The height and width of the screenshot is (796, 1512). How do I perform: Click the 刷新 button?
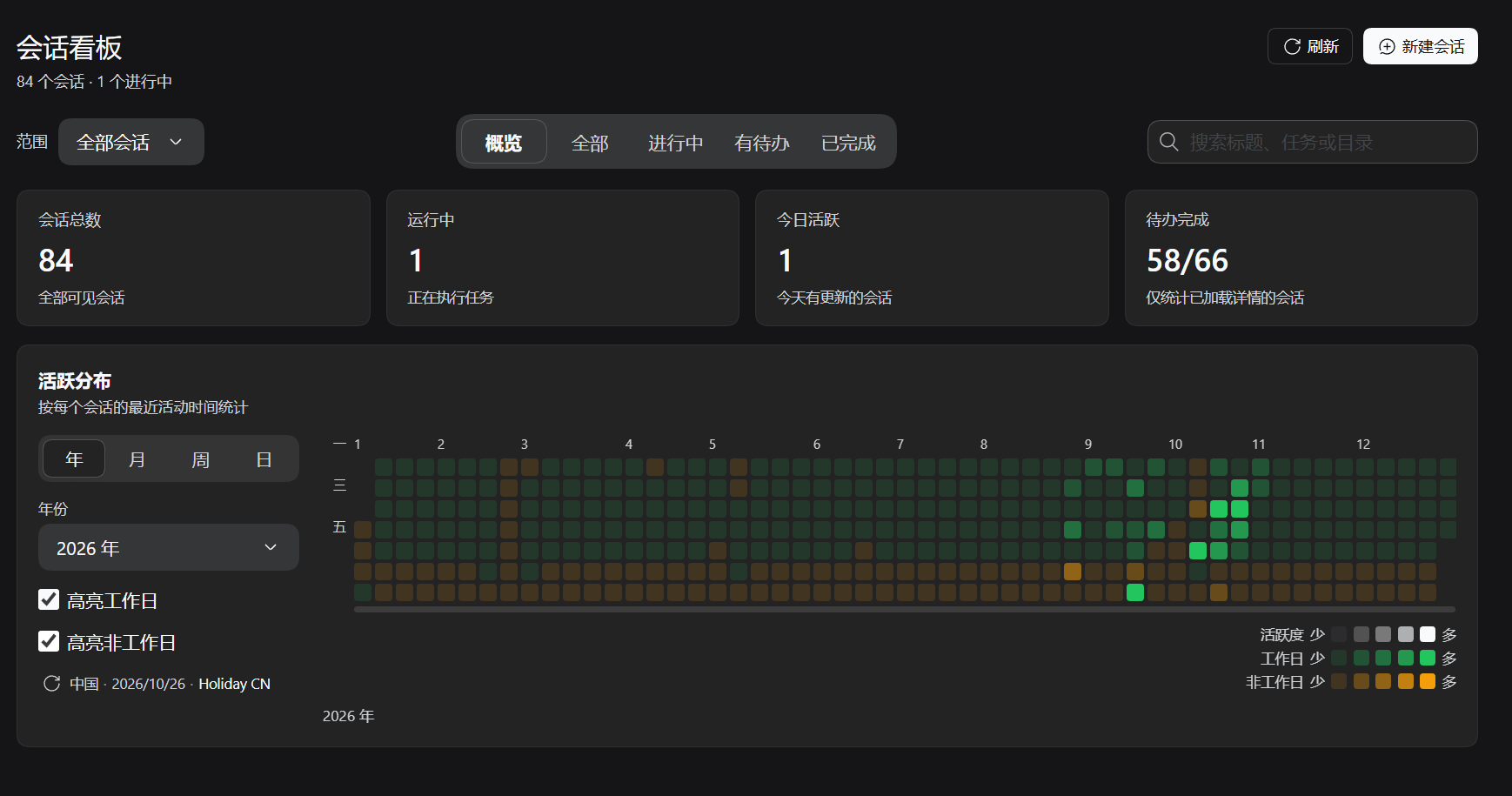point(1310,46)
